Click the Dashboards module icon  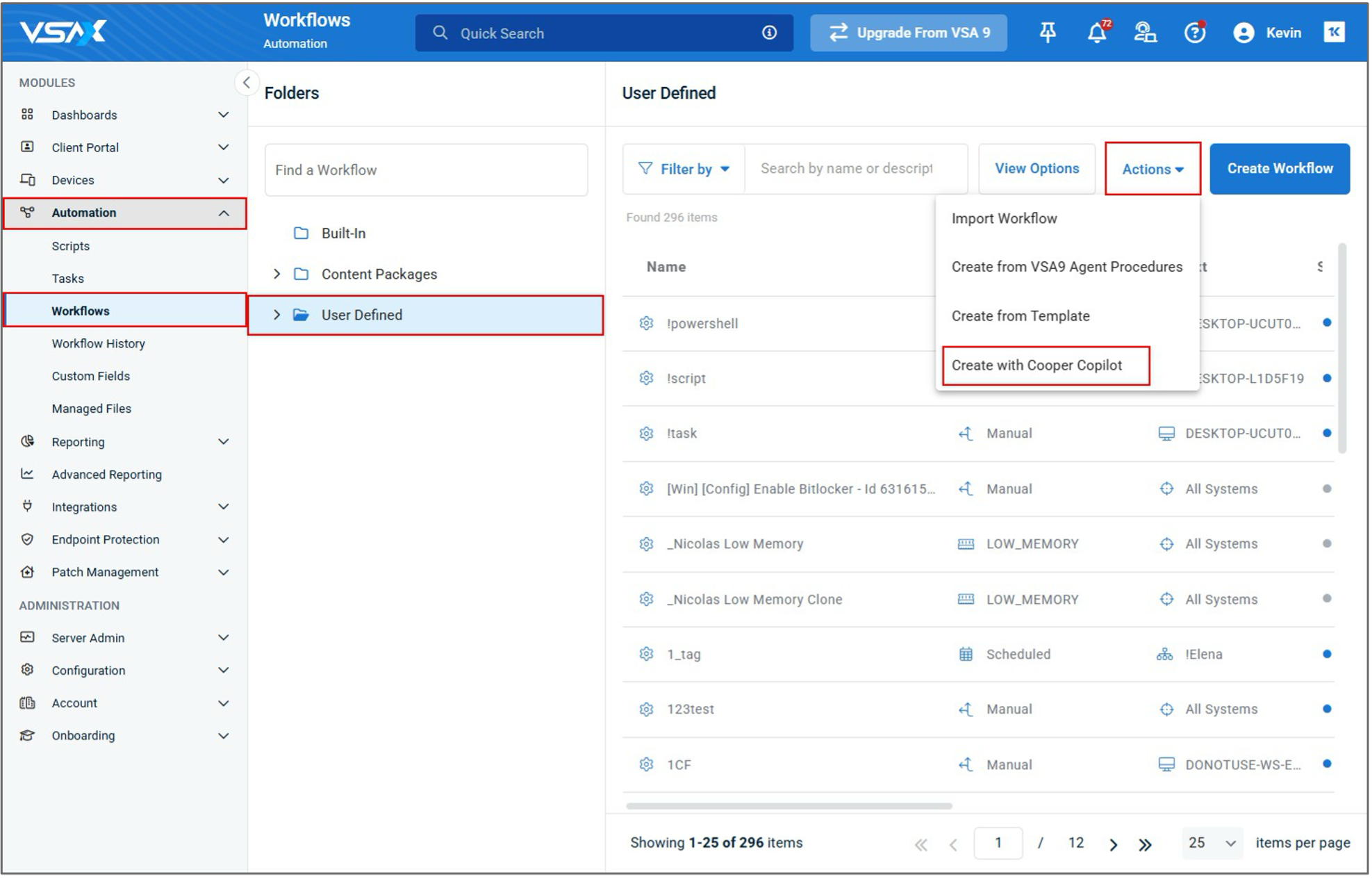27,114
